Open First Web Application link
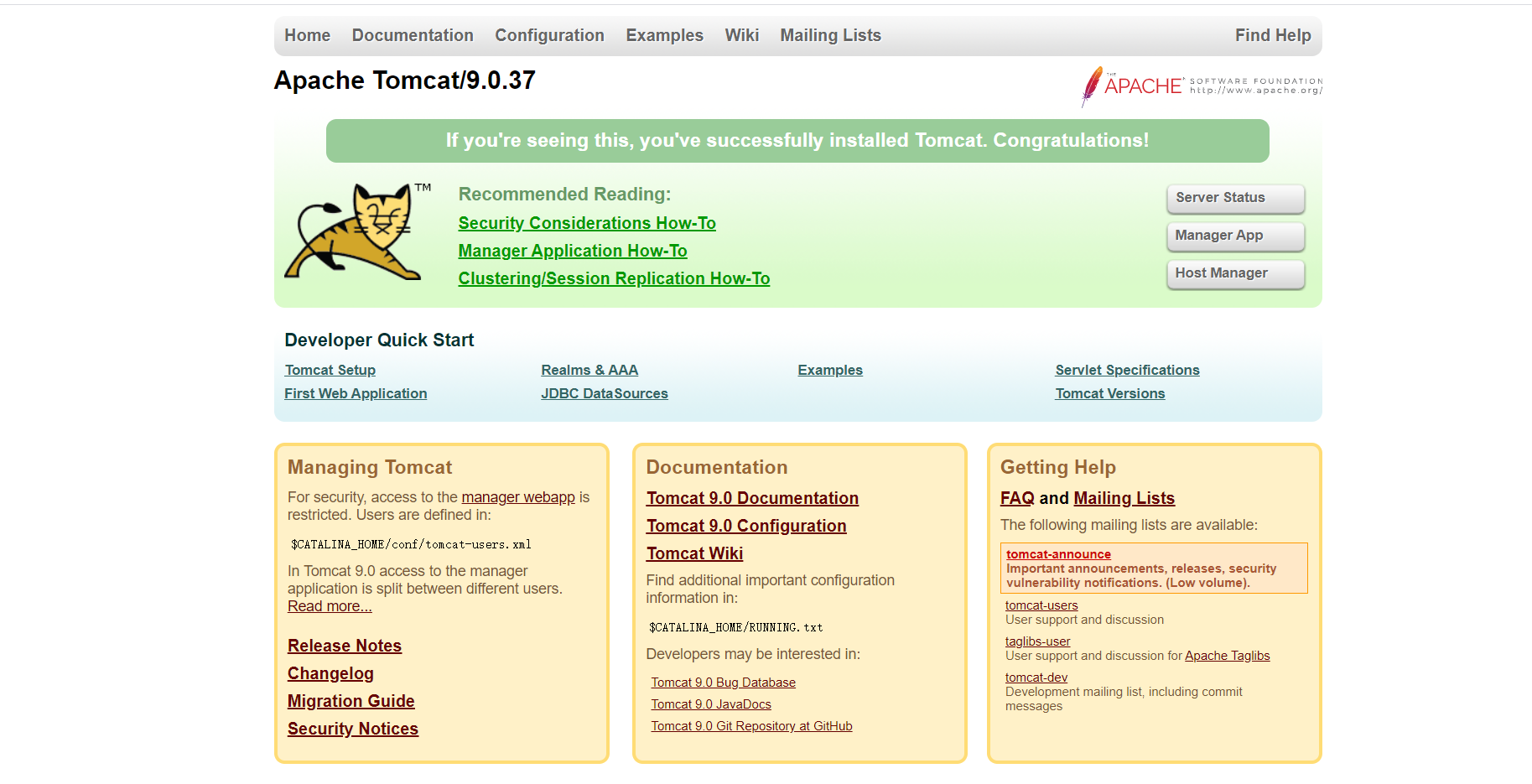The image size is (1532, 784). coord(356,393)
